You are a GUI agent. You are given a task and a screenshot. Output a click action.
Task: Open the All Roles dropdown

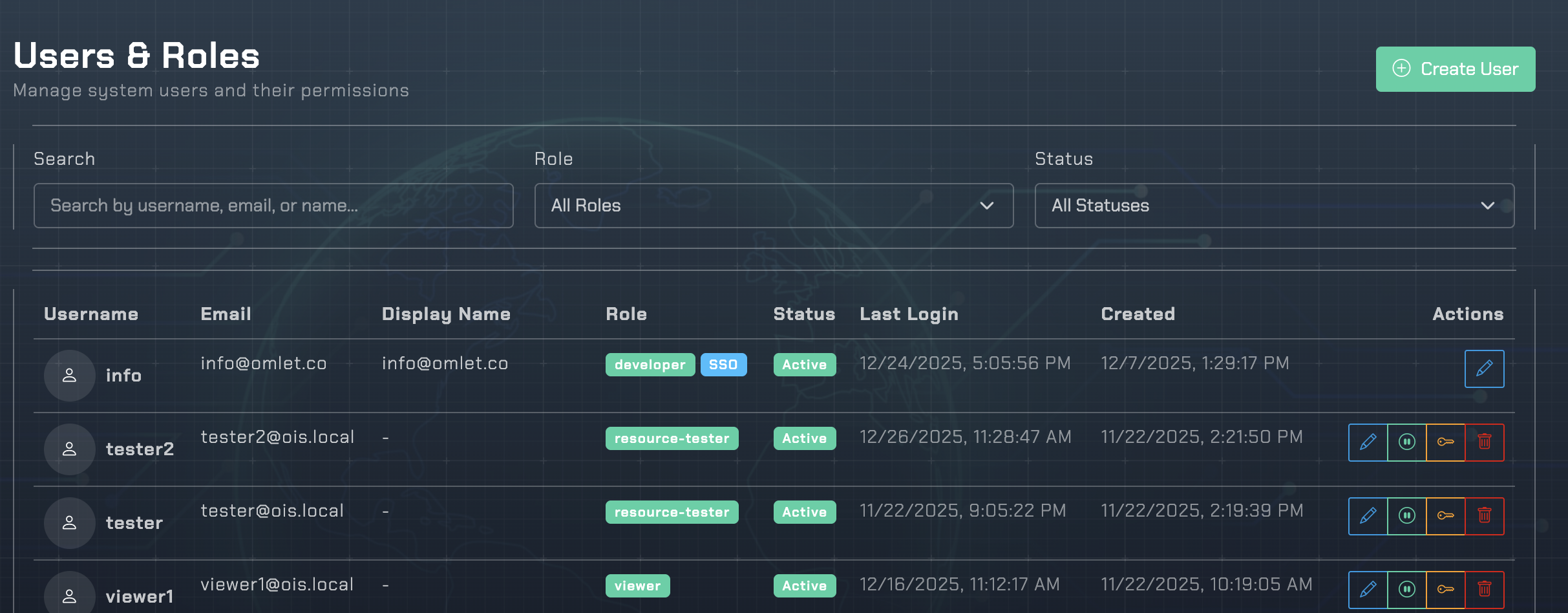pos(773,206)
